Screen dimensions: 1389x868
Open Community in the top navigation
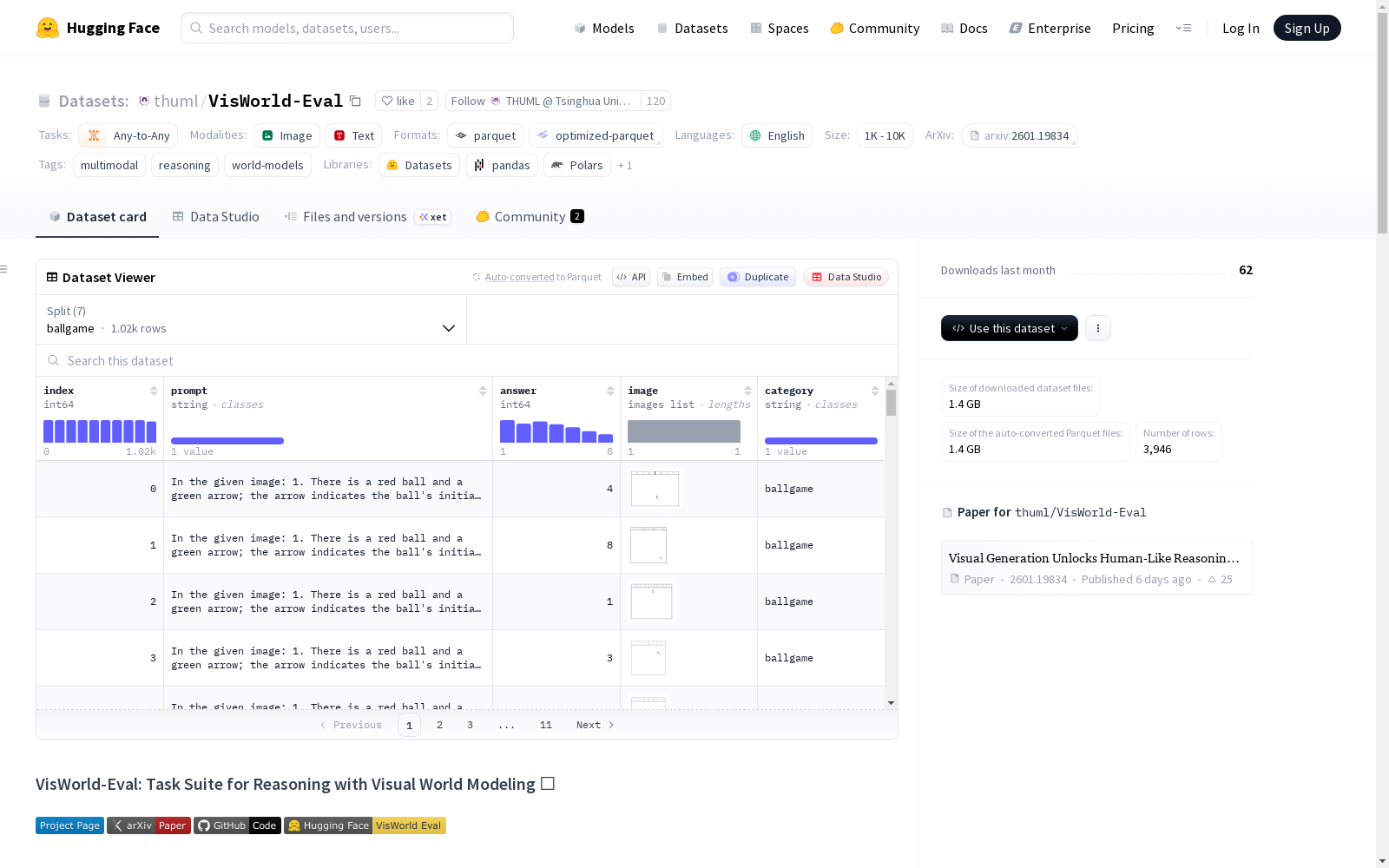[x=875, y=28]
